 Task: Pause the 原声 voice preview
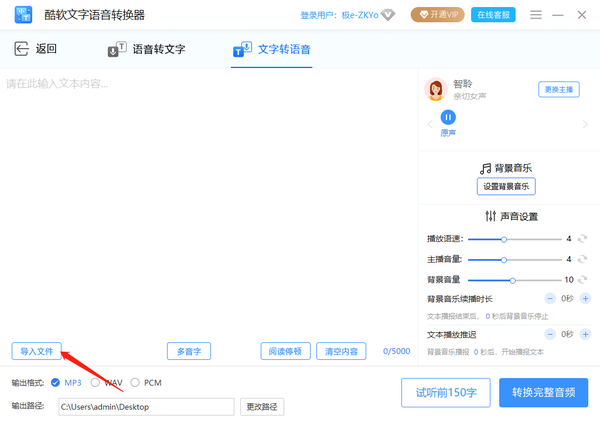448,117
